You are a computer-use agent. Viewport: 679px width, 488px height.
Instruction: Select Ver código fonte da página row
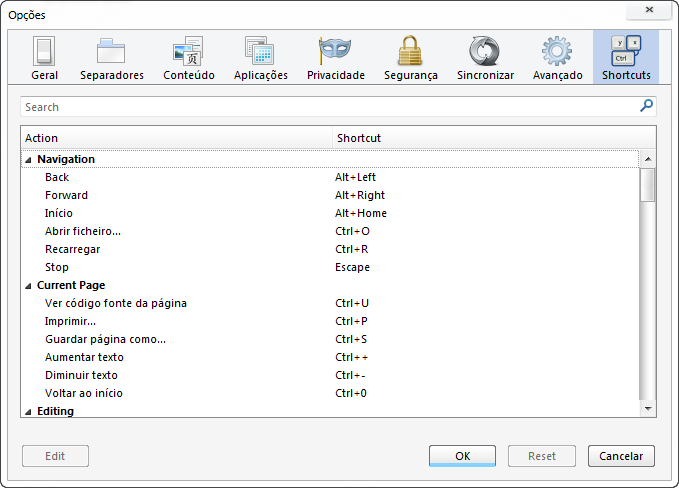[330, 303]
